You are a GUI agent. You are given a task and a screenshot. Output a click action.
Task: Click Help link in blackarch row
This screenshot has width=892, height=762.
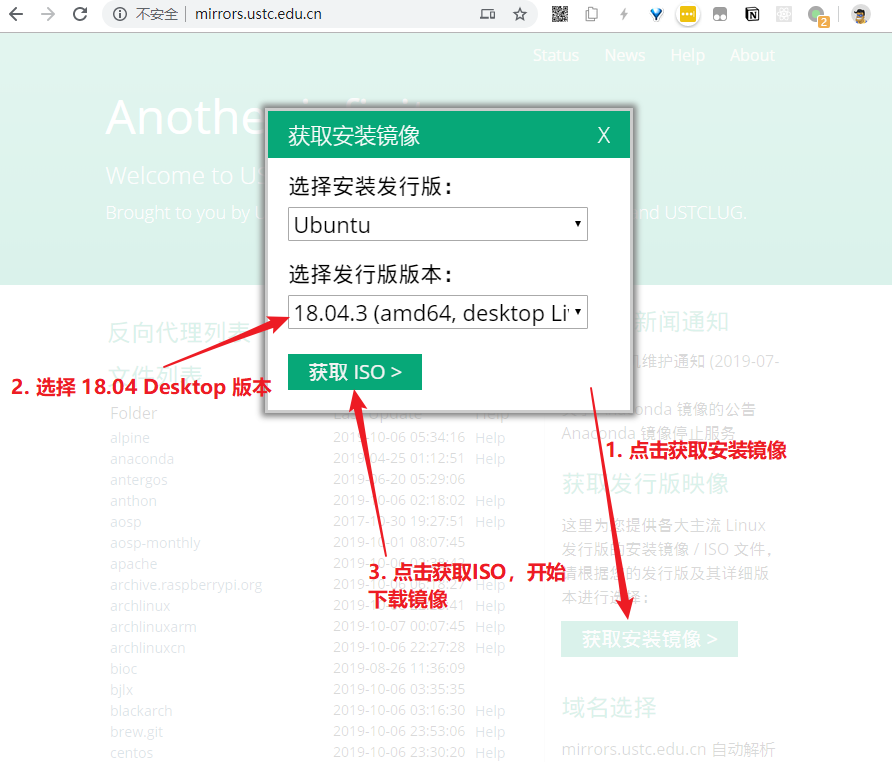pos(490,711)
